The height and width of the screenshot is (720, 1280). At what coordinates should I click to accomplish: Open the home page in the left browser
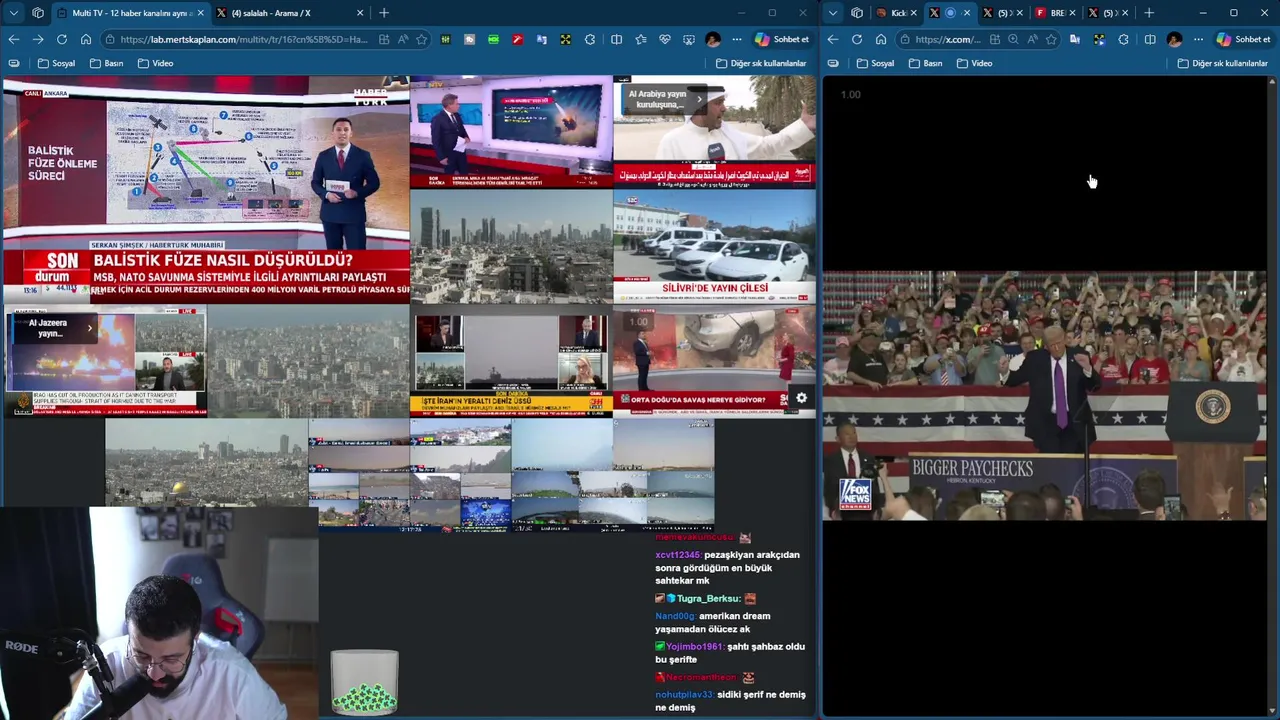[86, 39]
